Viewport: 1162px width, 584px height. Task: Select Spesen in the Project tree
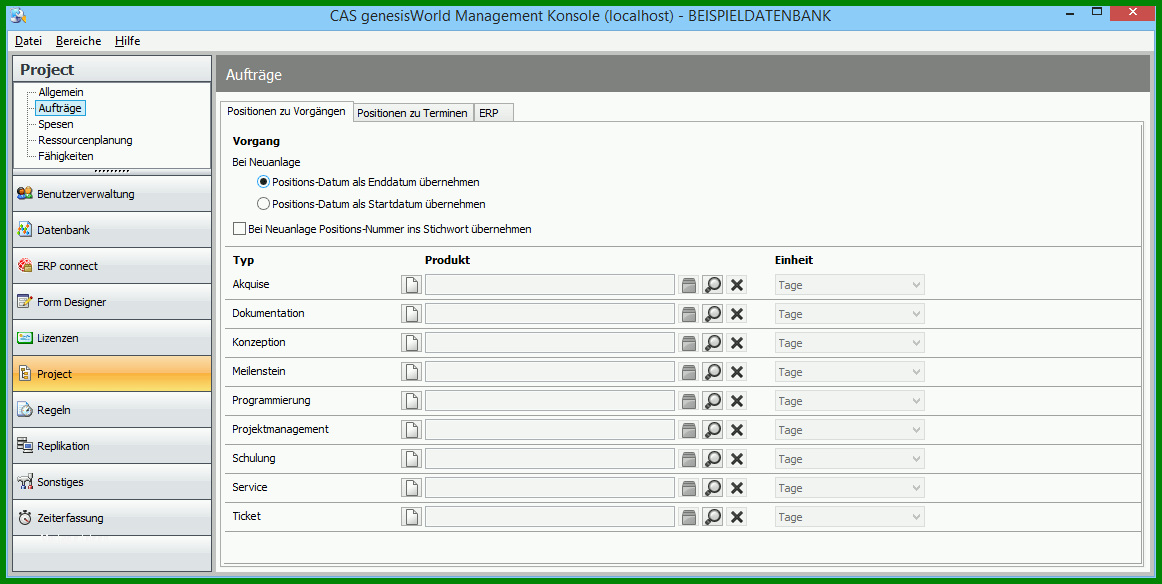(56, 124)
